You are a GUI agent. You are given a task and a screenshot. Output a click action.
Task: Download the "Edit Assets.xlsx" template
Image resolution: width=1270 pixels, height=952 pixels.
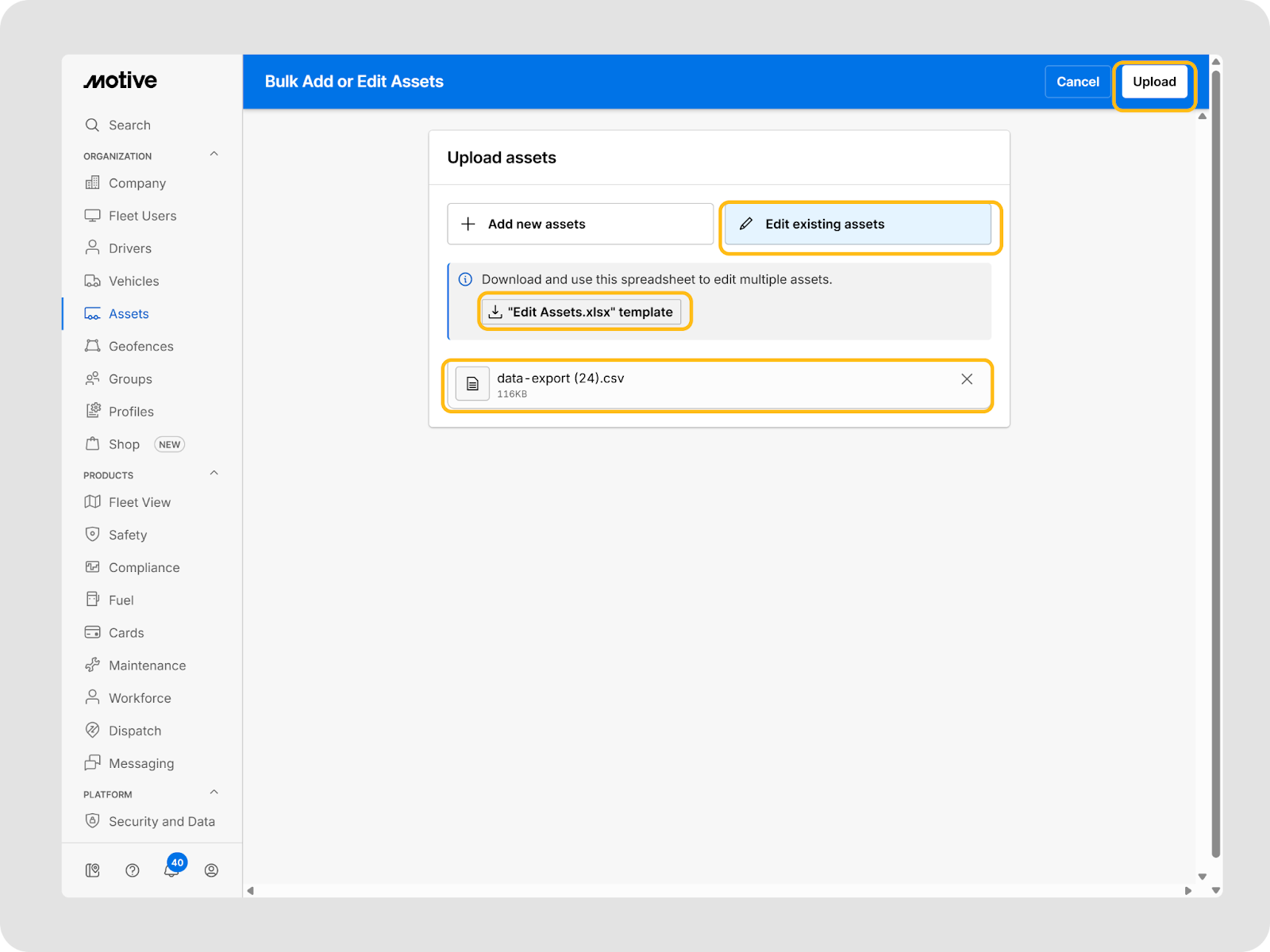[x=582, y=312]
